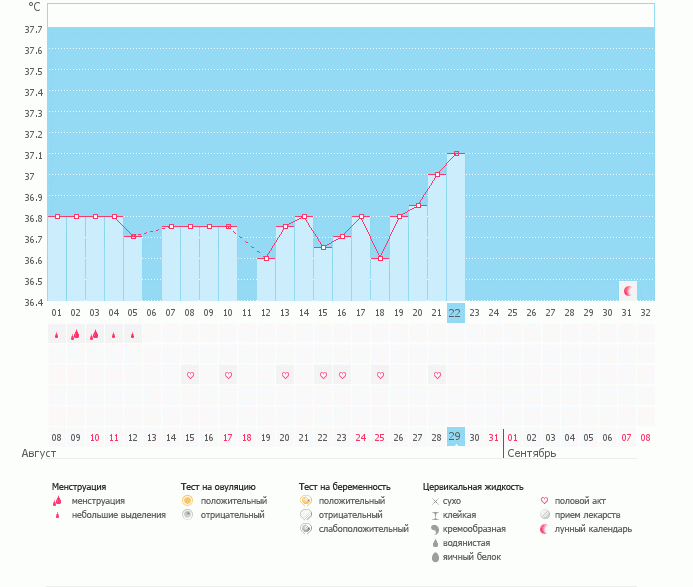Click the 'лунный календарь' legend moon icon
Image resolution: width=693 pixels, height=587 pixels.
544,528
